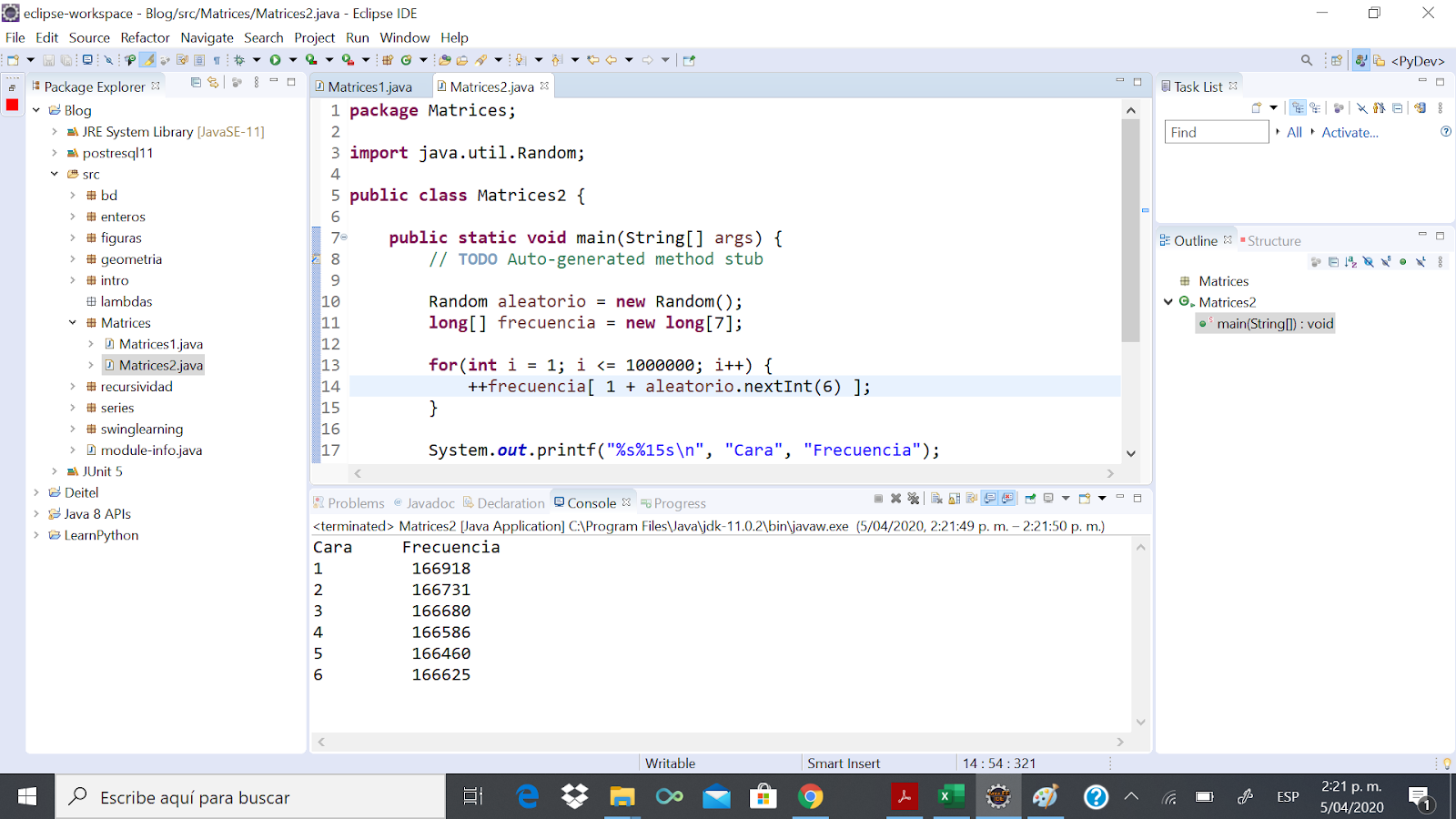Clear the Console output
Viewport: 1456px width, 819px height.
937,499
